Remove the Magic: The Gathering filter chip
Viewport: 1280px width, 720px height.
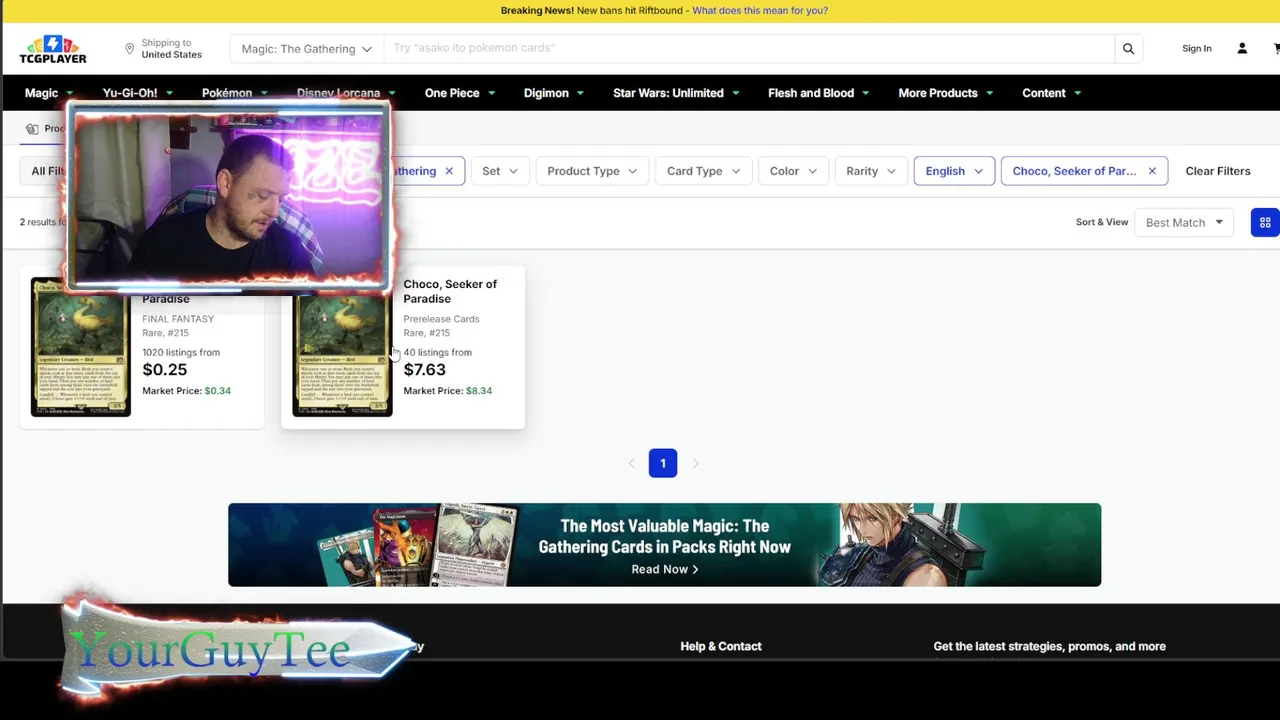tap(449, 171)
